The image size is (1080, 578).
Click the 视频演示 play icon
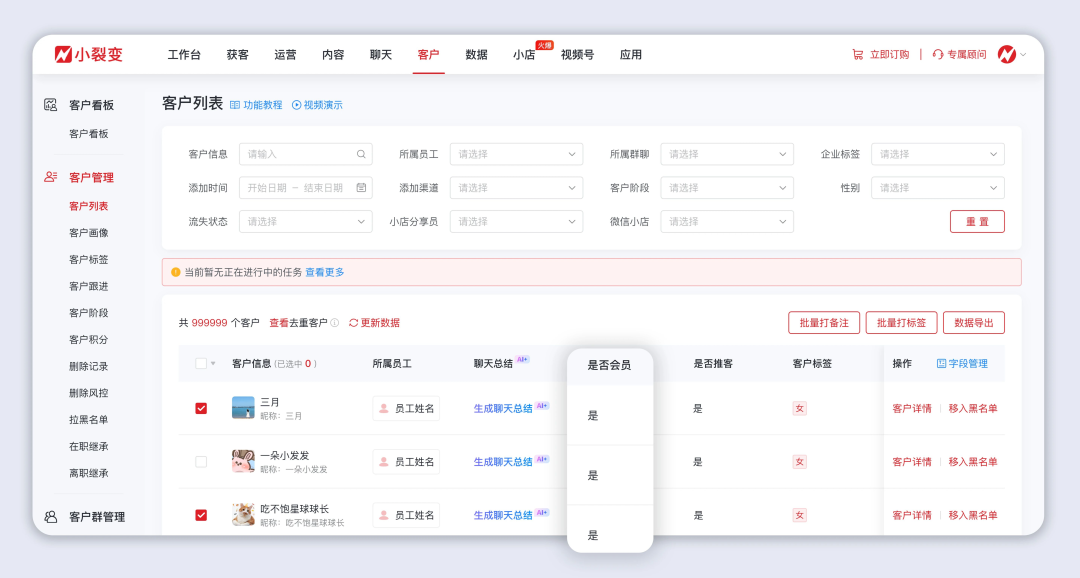click(296, 105)
